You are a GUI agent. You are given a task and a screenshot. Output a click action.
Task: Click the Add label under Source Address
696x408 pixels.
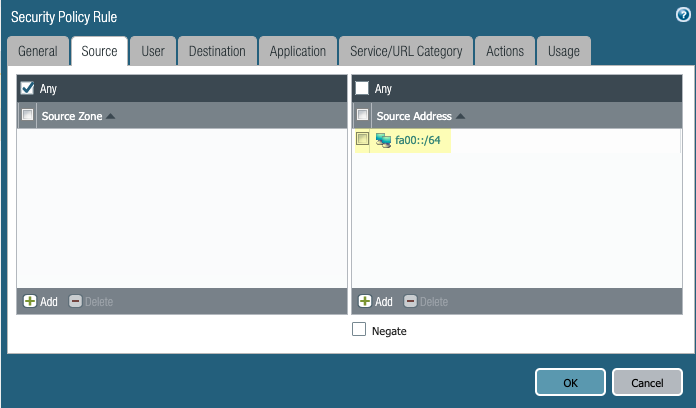tap(384, 302)
